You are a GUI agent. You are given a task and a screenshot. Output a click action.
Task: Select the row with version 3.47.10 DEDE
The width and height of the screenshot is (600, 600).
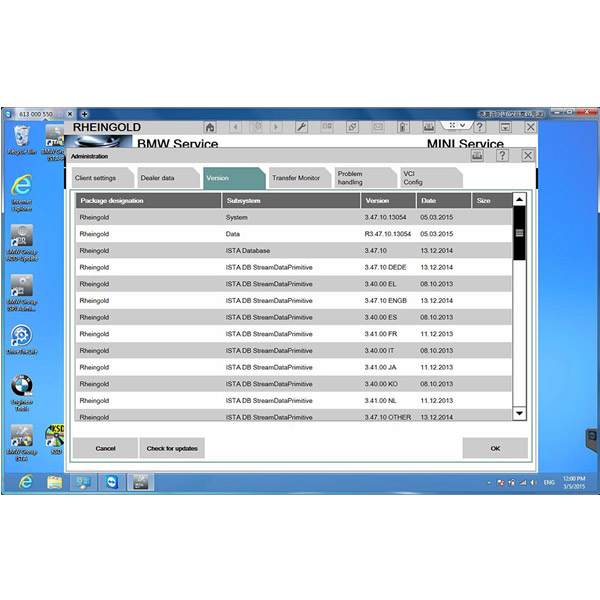pos(293,267)
